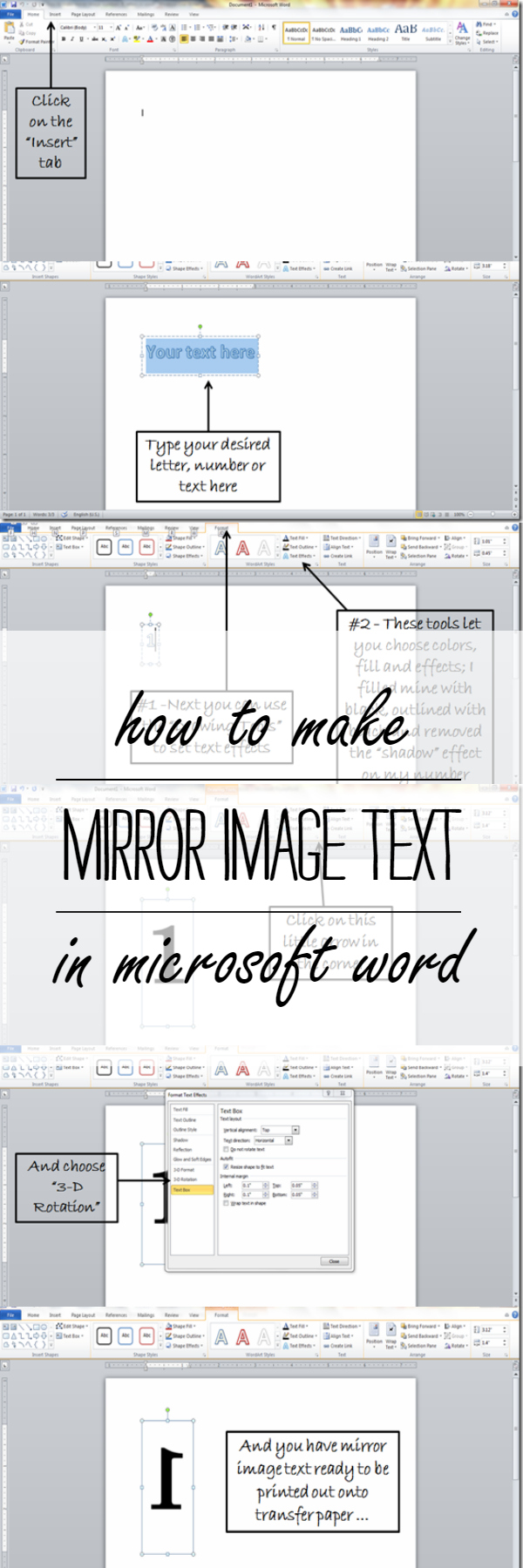
Task: Select the Title style in the Styles gallery
Action: point(405,33)
